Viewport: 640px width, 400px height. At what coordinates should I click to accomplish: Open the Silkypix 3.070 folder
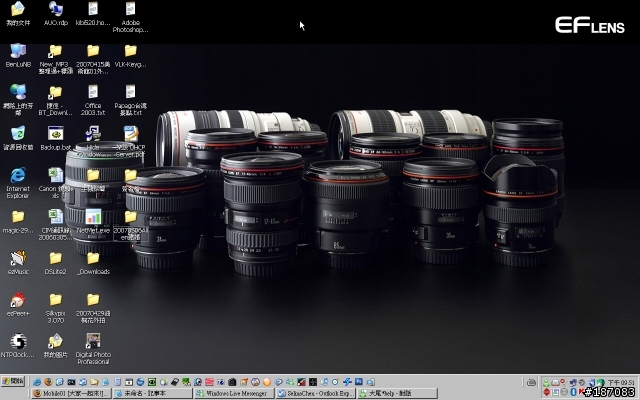click(56, 308)
